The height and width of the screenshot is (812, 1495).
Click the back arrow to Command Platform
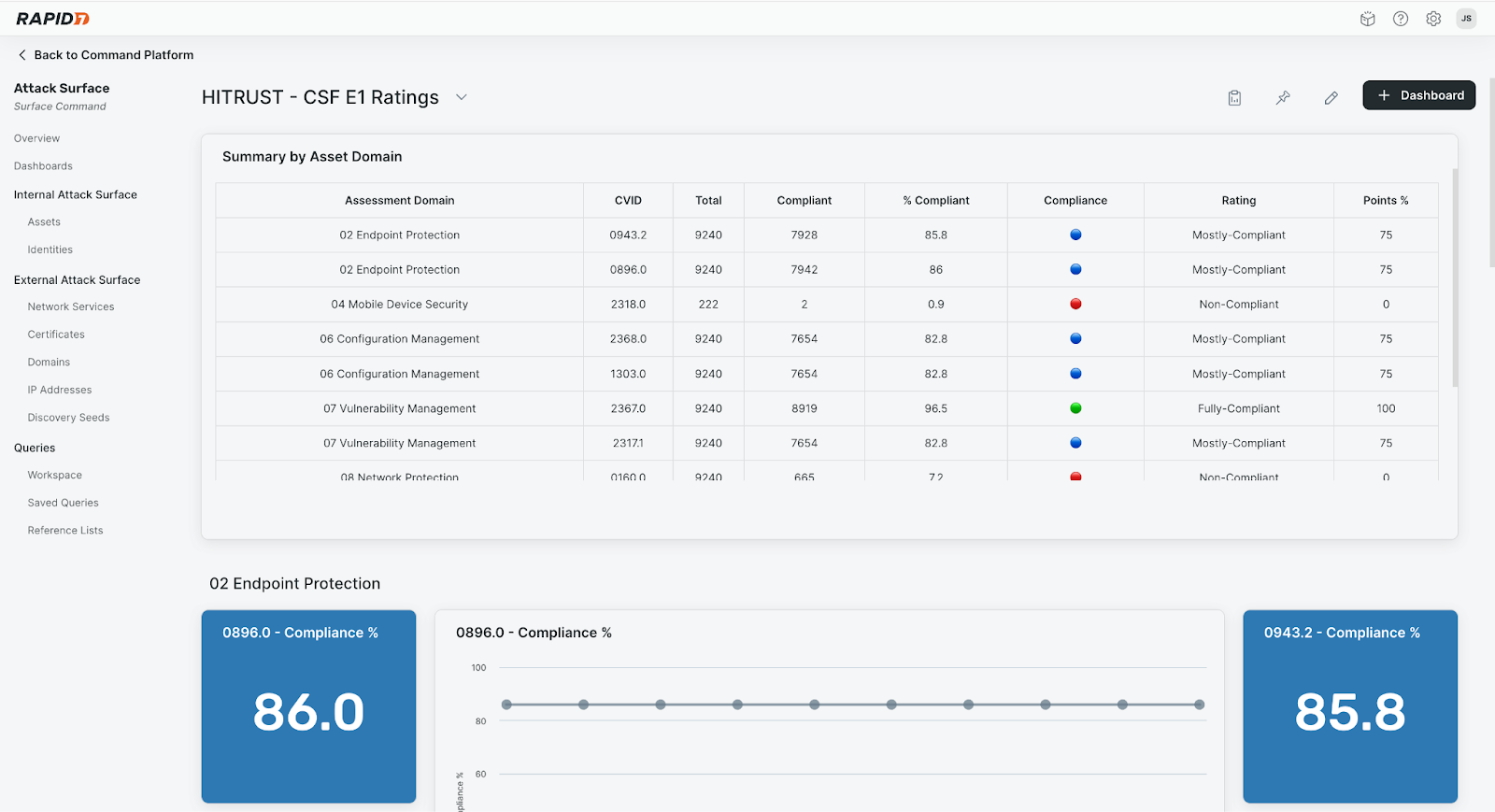click(x=22, y=55)
